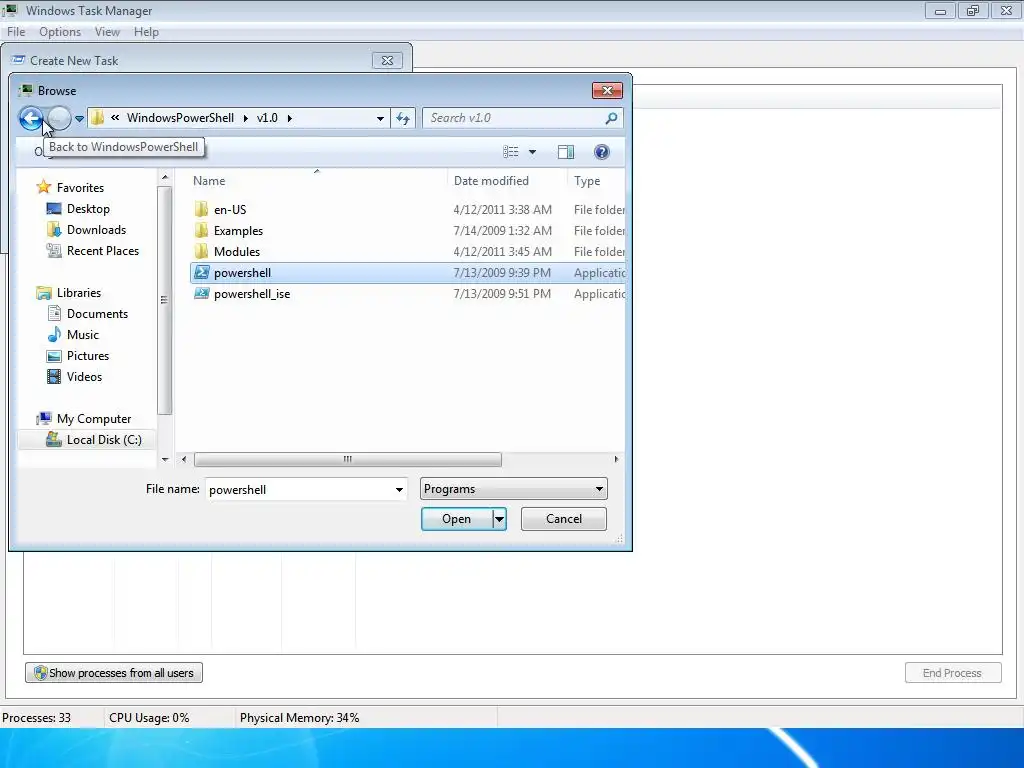Screen dimensions: 1024x768
Task: Open help with the question mark icon
Action: 601,152
